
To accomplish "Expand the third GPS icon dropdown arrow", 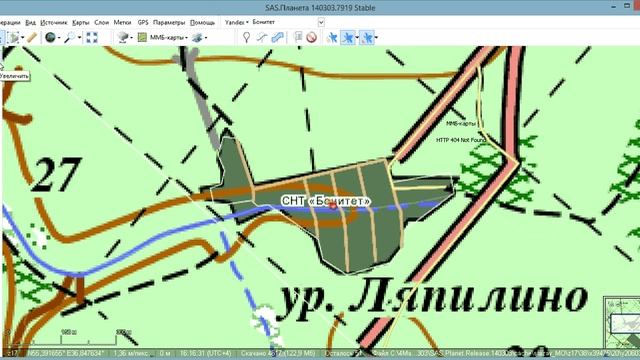I will [376, 38].
